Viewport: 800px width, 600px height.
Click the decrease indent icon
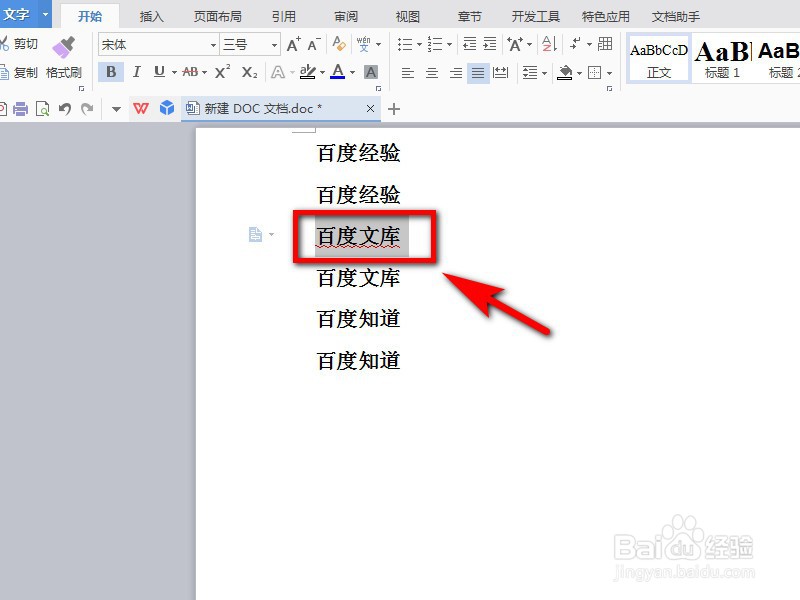(x=469, y=44)
